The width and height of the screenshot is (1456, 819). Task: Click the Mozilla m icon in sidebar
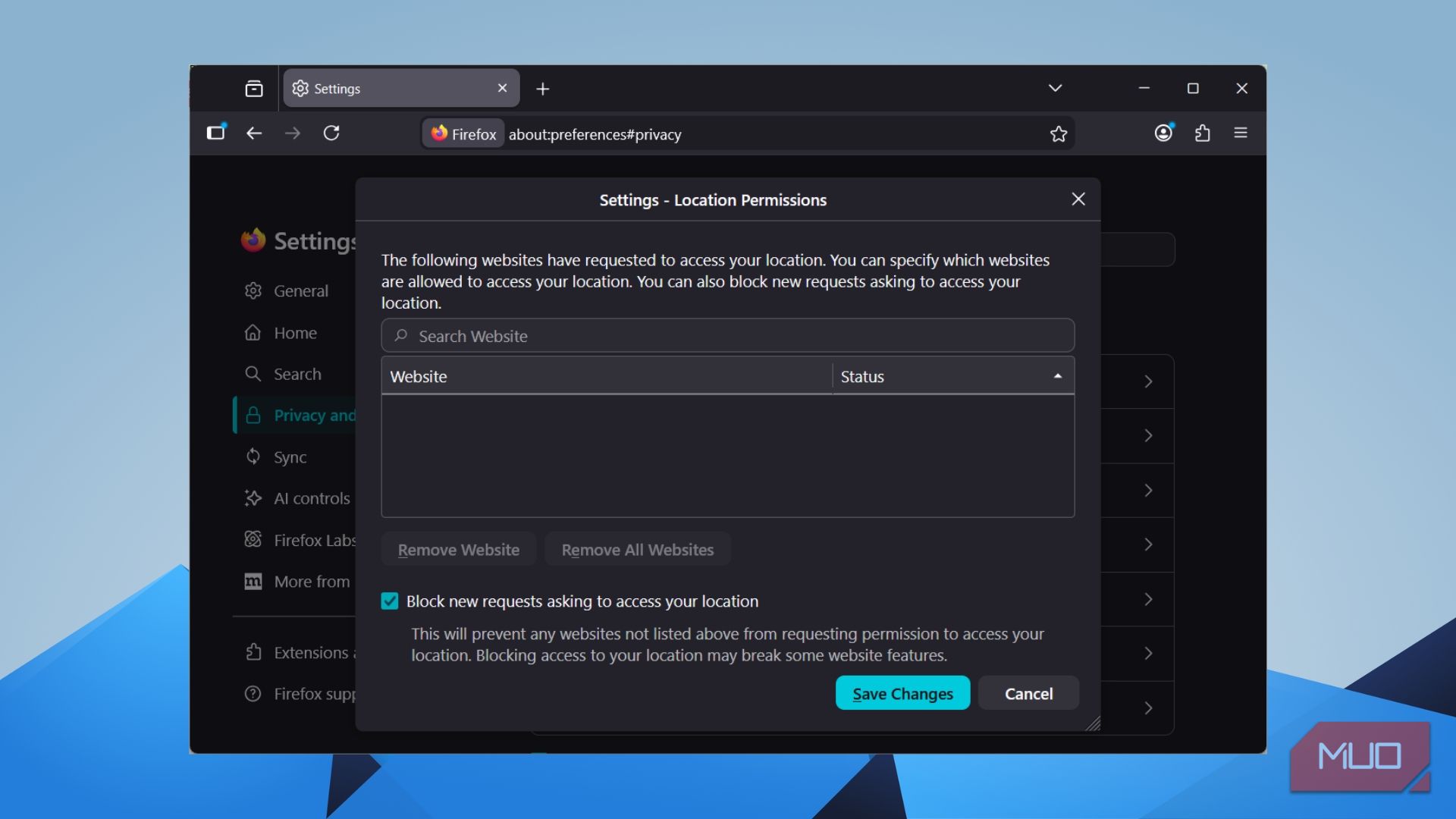pos(253,582)
